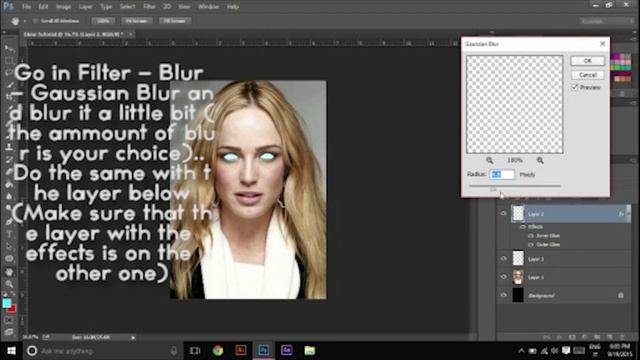Click the Cortana search box
640x360 pixels.
click(102, 351)
